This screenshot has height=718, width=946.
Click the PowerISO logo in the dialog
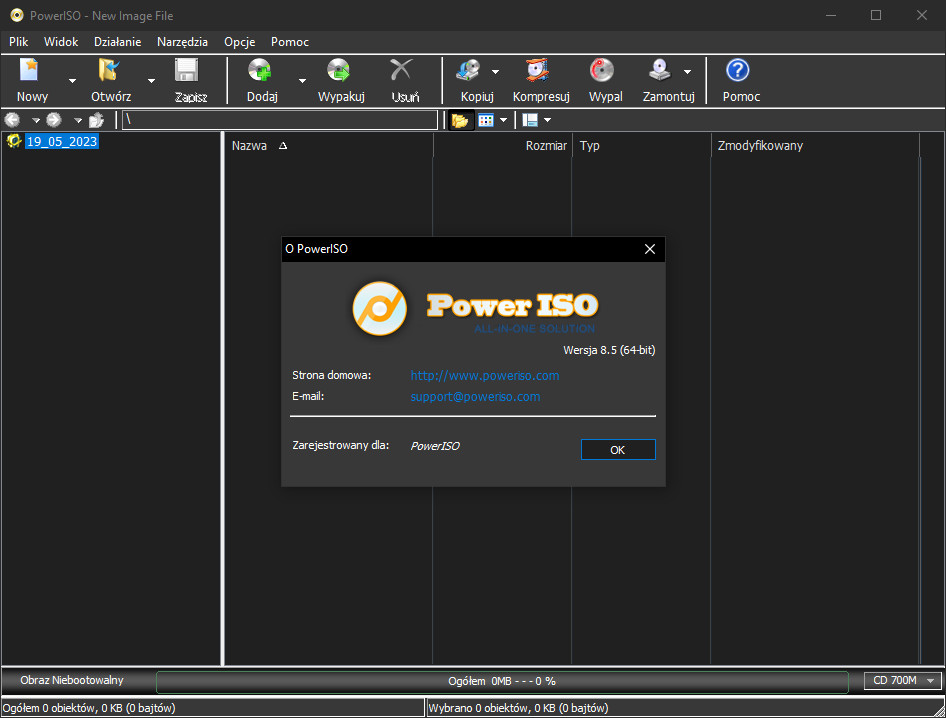click(475, 308)
